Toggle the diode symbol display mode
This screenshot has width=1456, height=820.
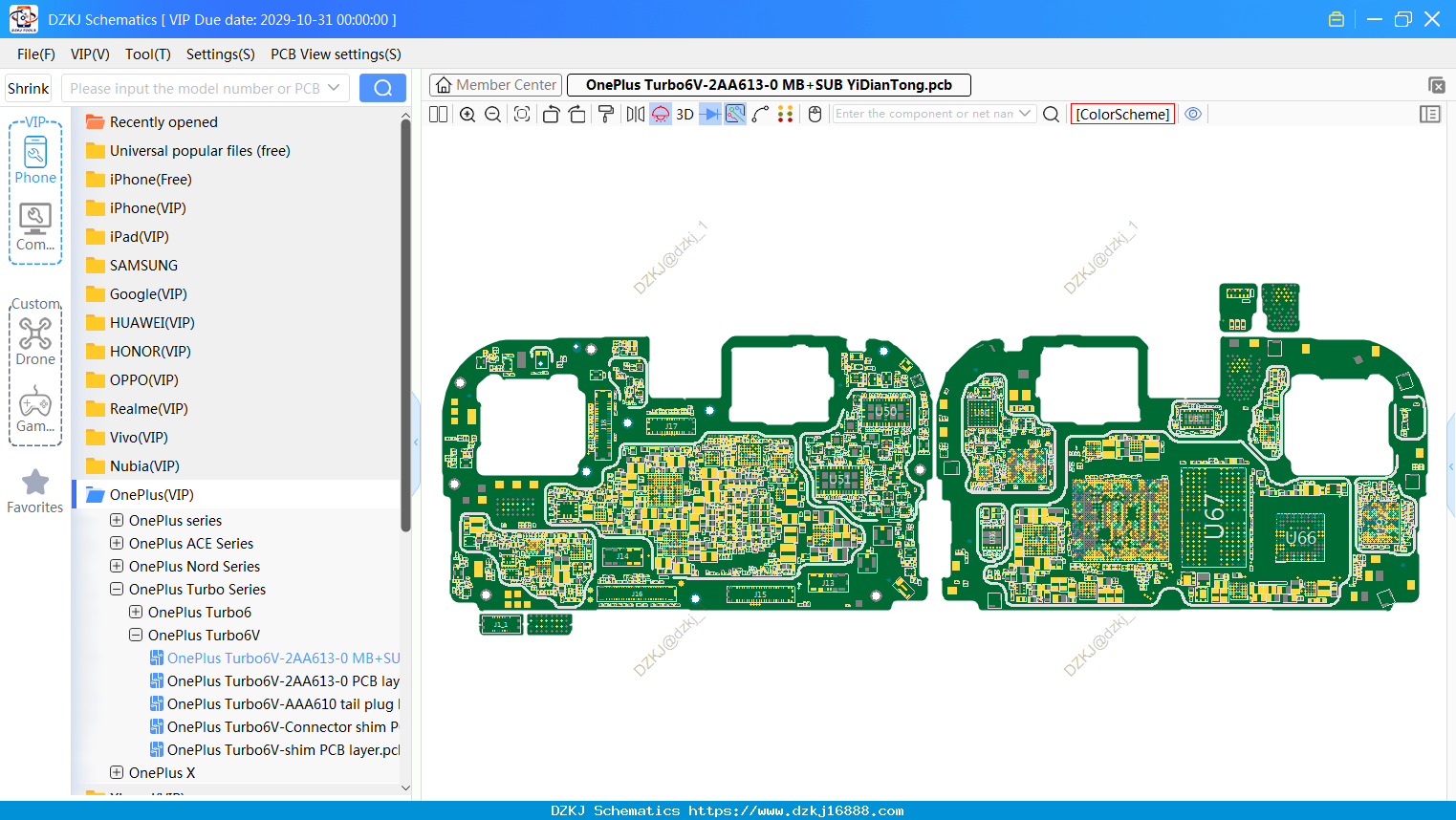click(x=710, y=115)
